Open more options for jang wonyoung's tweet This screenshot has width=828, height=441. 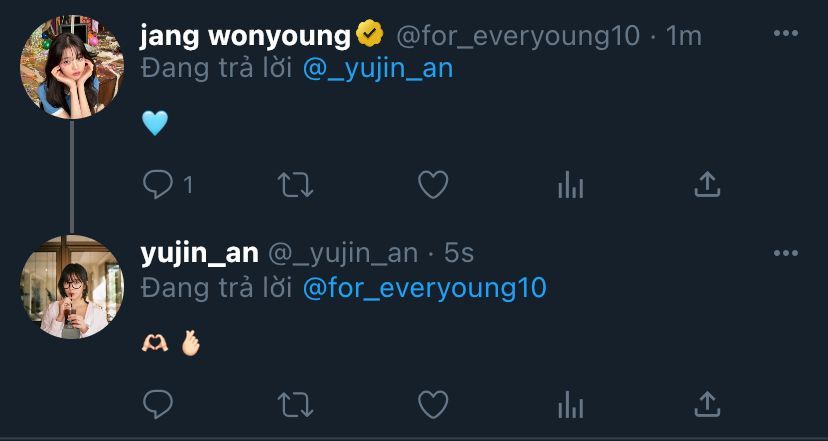tap(786, 33)
